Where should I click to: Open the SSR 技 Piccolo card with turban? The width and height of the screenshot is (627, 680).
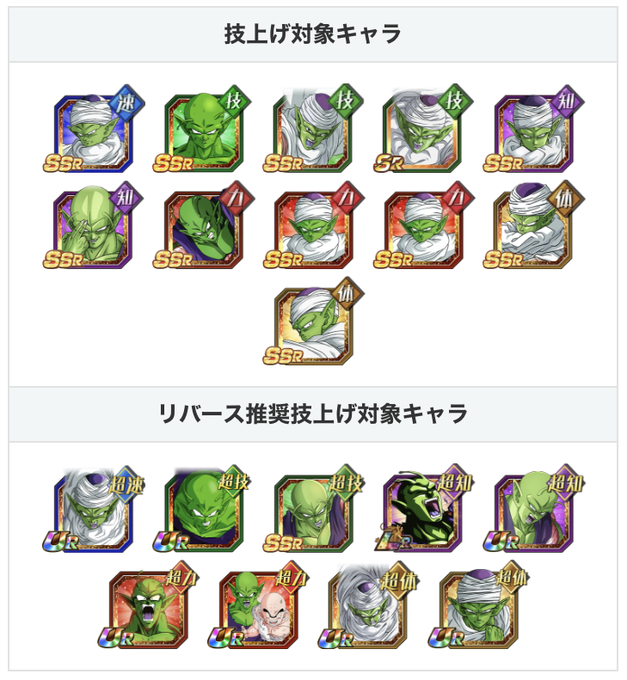pos(313,129)
